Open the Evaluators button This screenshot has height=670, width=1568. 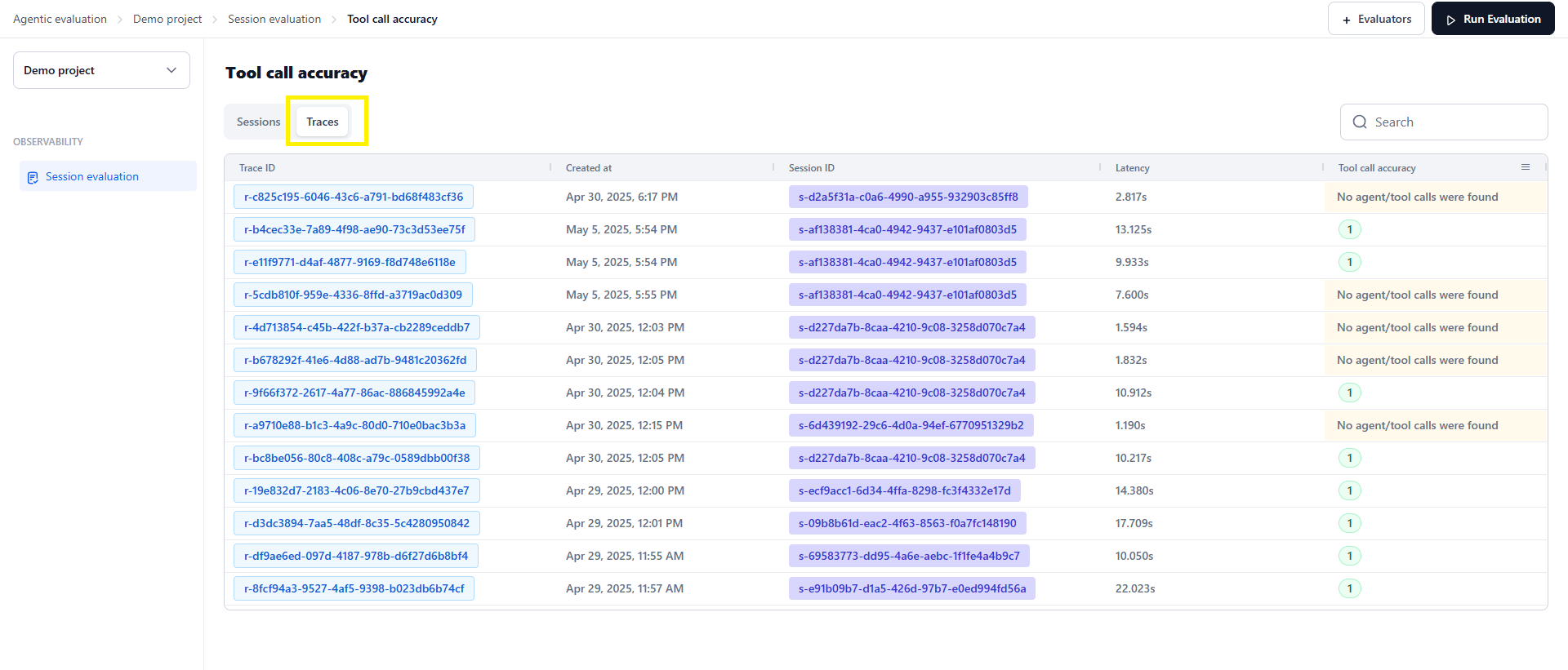tap(1376, 19)
